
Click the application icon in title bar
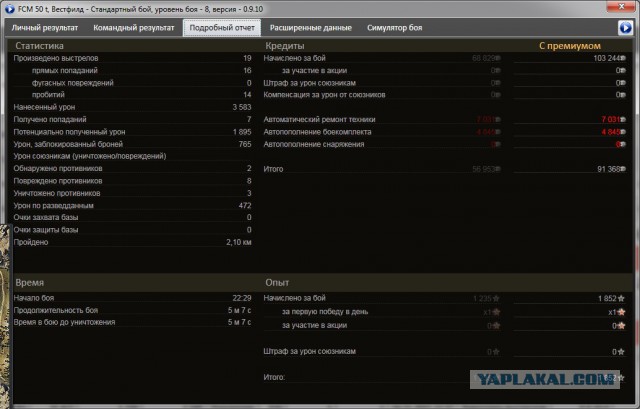[9, 9]
